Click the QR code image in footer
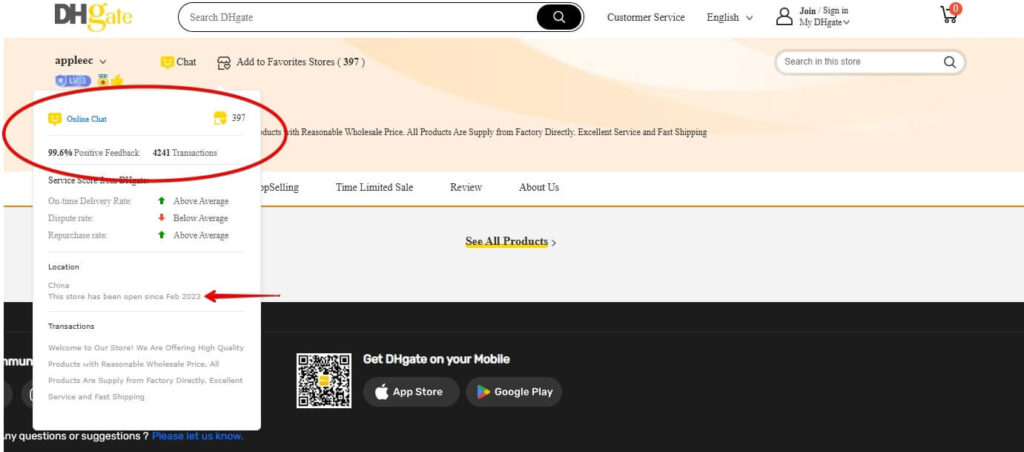Image resolution: width=1024 pixels, height=452 pixels. click(324, 381)
